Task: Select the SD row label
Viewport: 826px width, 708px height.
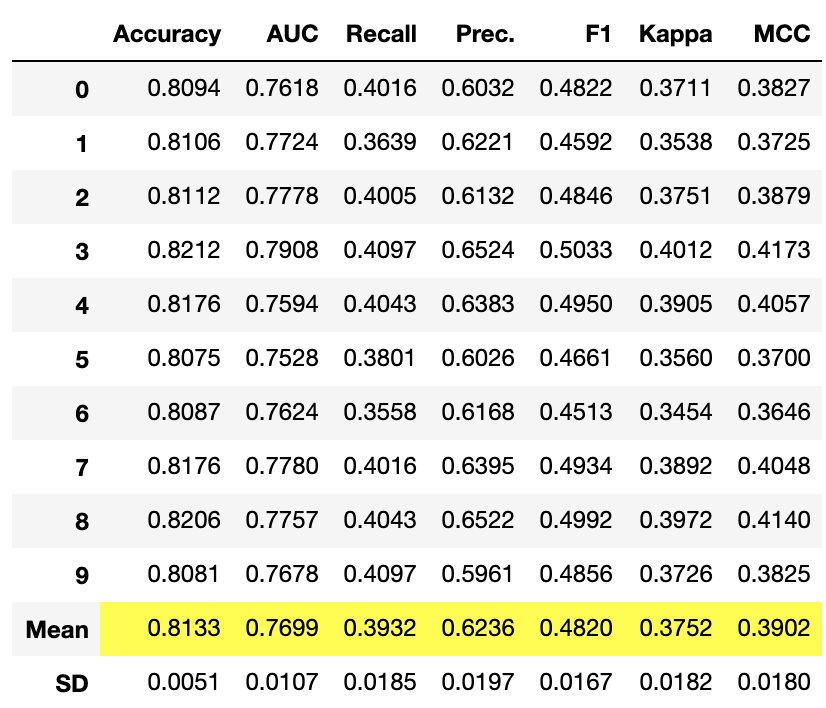Action: coord(72,684)
